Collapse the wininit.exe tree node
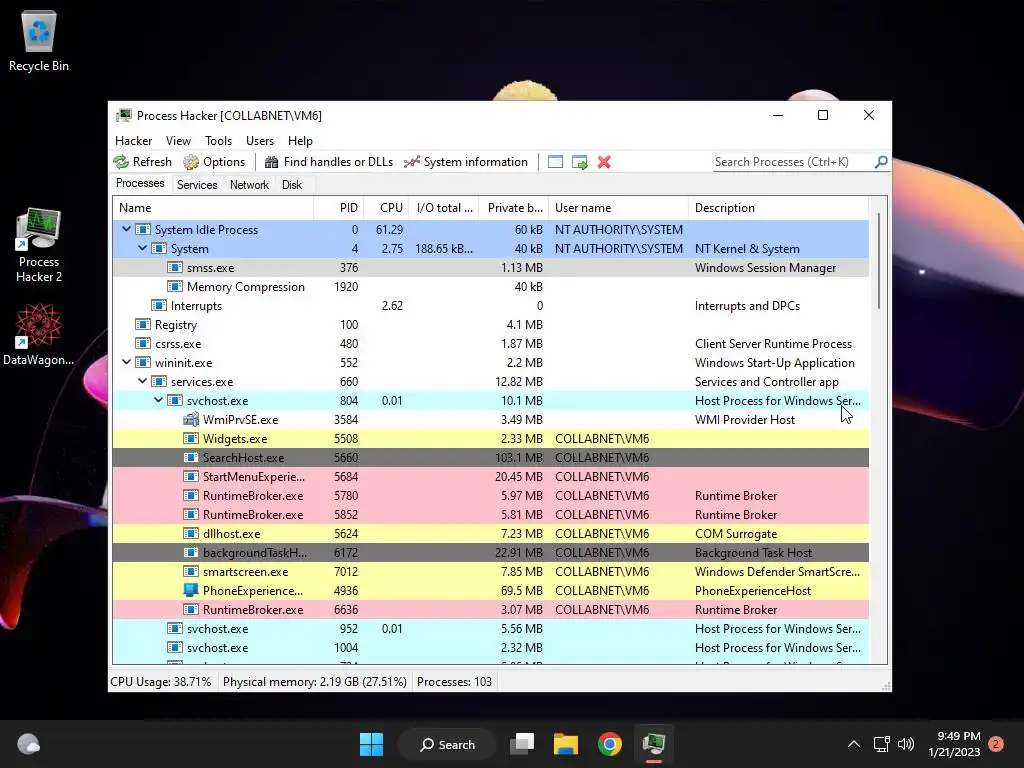The width and height of the screenshot is (1024, 768). click(x=127, y=362)
